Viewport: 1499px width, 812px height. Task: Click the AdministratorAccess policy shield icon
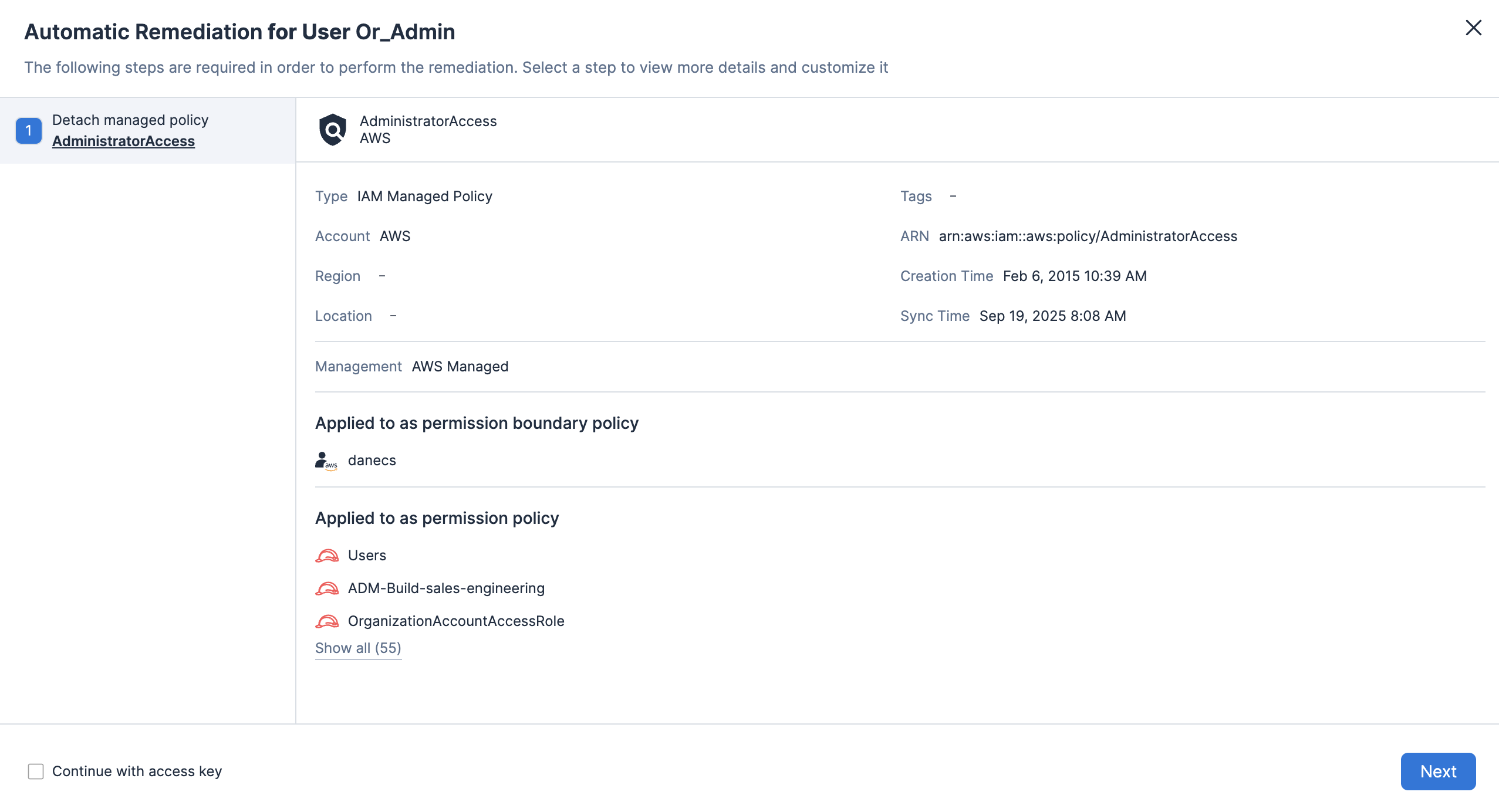tap(333, 130)
